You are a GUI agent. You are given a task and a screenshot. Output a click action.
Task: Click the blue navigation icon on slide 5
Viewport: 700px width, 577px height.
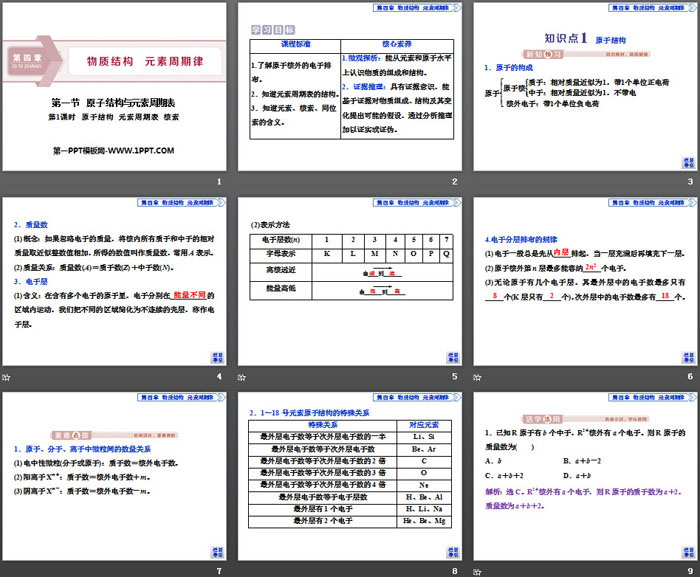click(453, 358)
